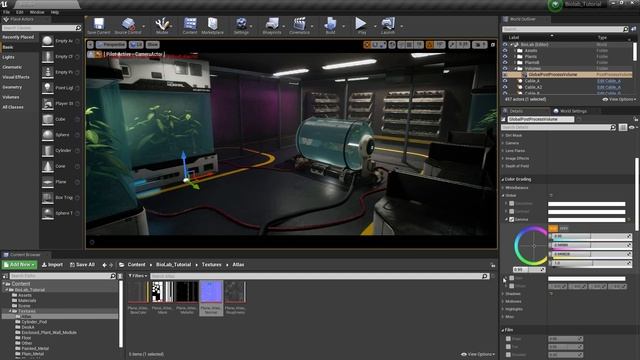The image size is (640, 360).
Task: Select the Plane placement icon
Action: coord(48,182)
